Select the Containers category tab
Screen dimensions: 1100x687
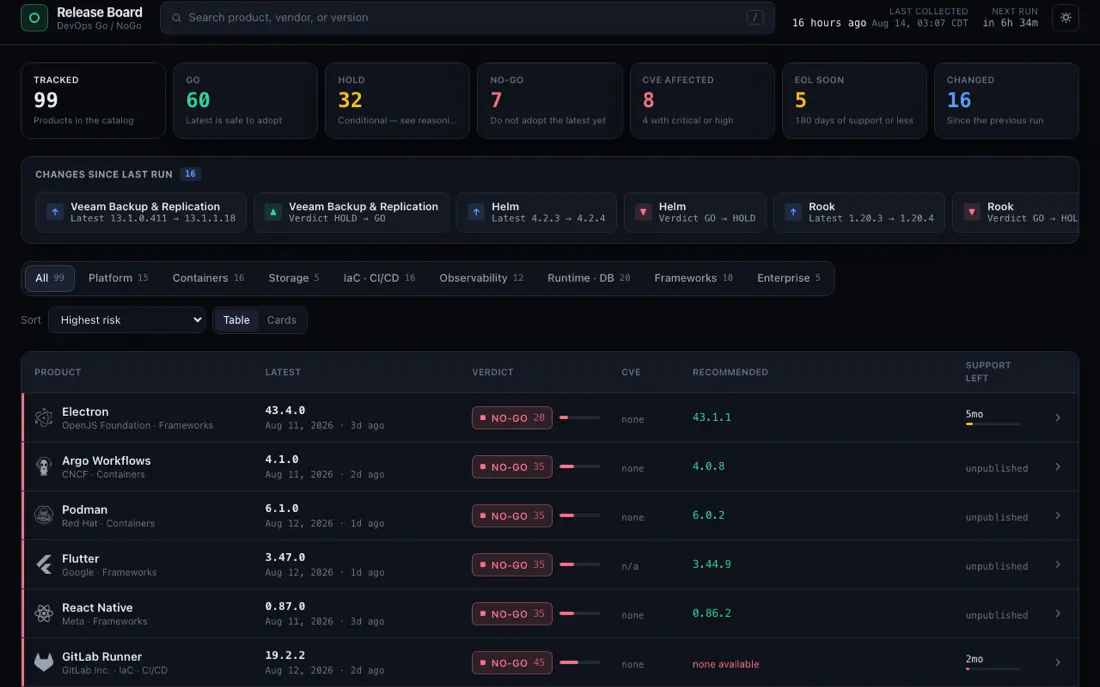(208, 278)
